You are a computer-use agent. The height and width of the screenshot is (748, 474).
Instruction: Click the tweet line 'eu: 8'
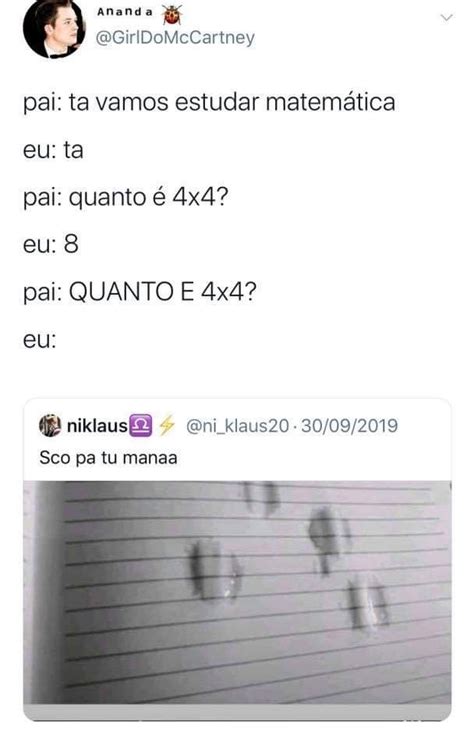pyautogui.click(x=51, y=245)
